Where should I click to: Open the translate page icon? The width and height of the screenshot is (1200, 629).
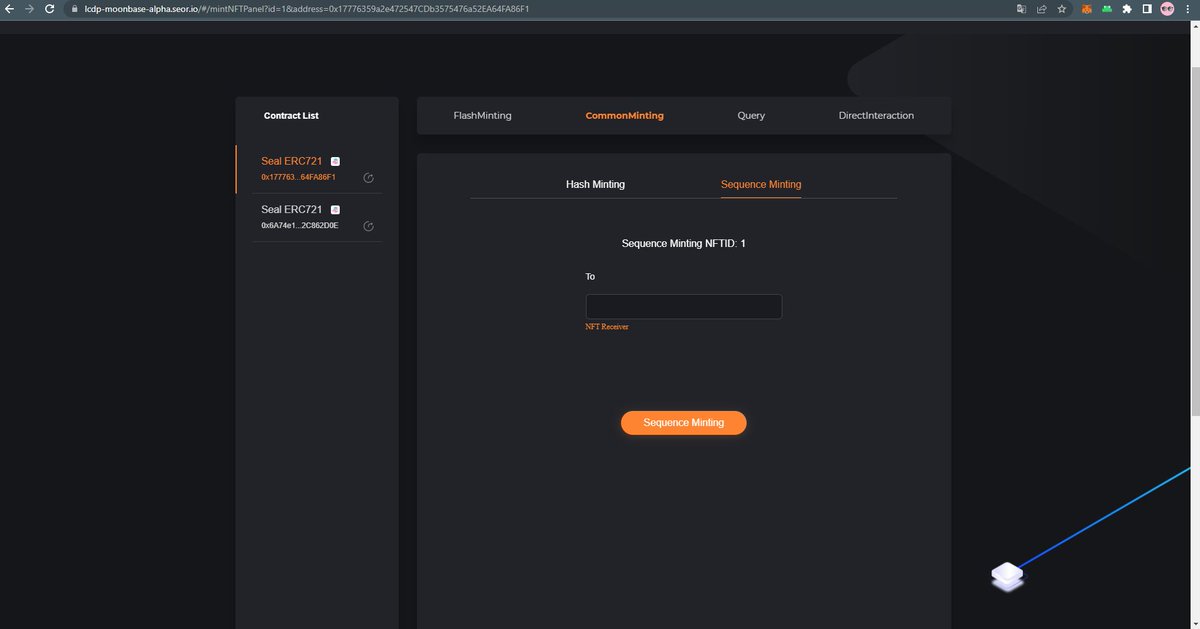click(x=1021, y=8)
